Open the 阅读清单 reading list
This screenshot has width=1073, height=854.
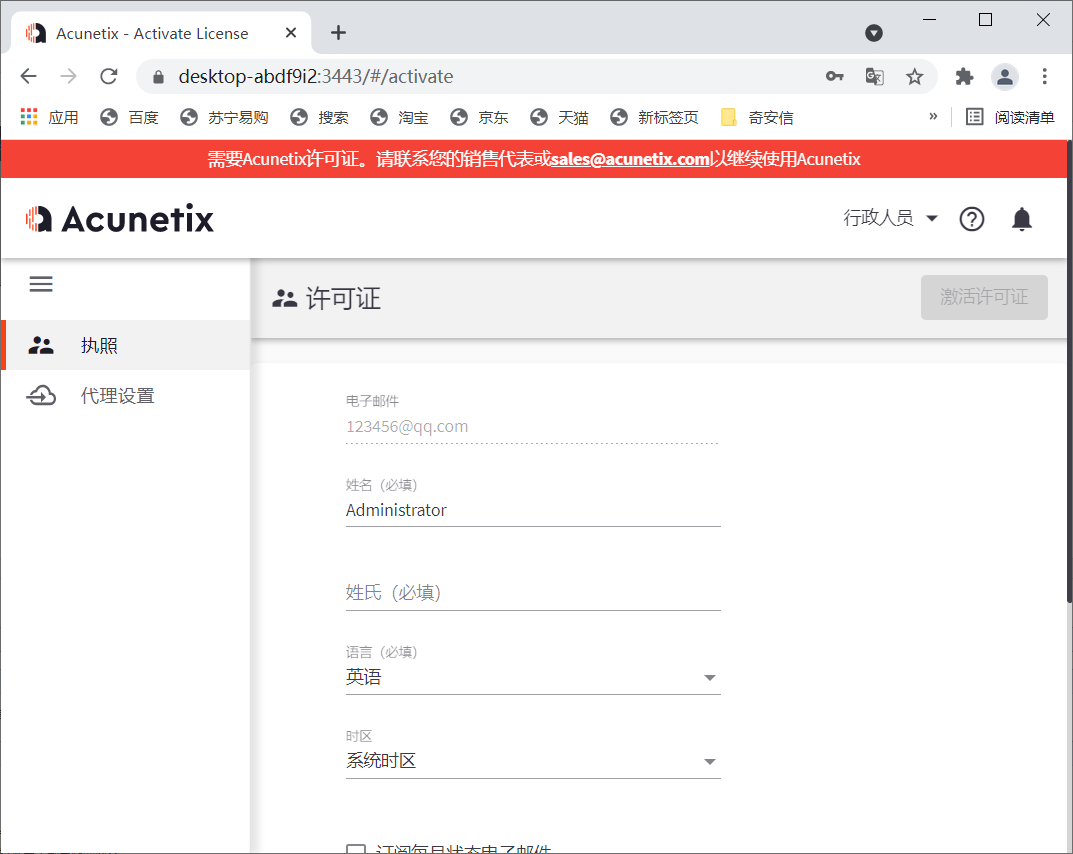(1010, 117)
